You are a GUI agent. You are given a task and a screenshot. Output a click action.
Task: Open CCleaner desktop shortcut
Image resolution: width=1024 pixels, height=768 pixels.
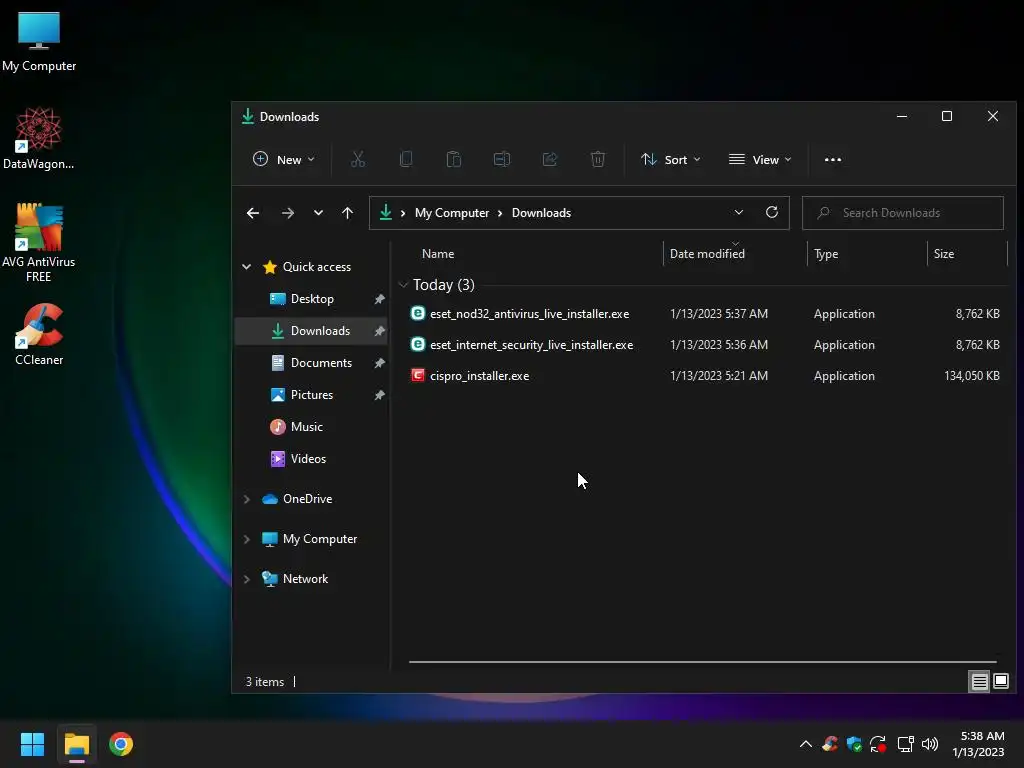[x=39, y=334]
